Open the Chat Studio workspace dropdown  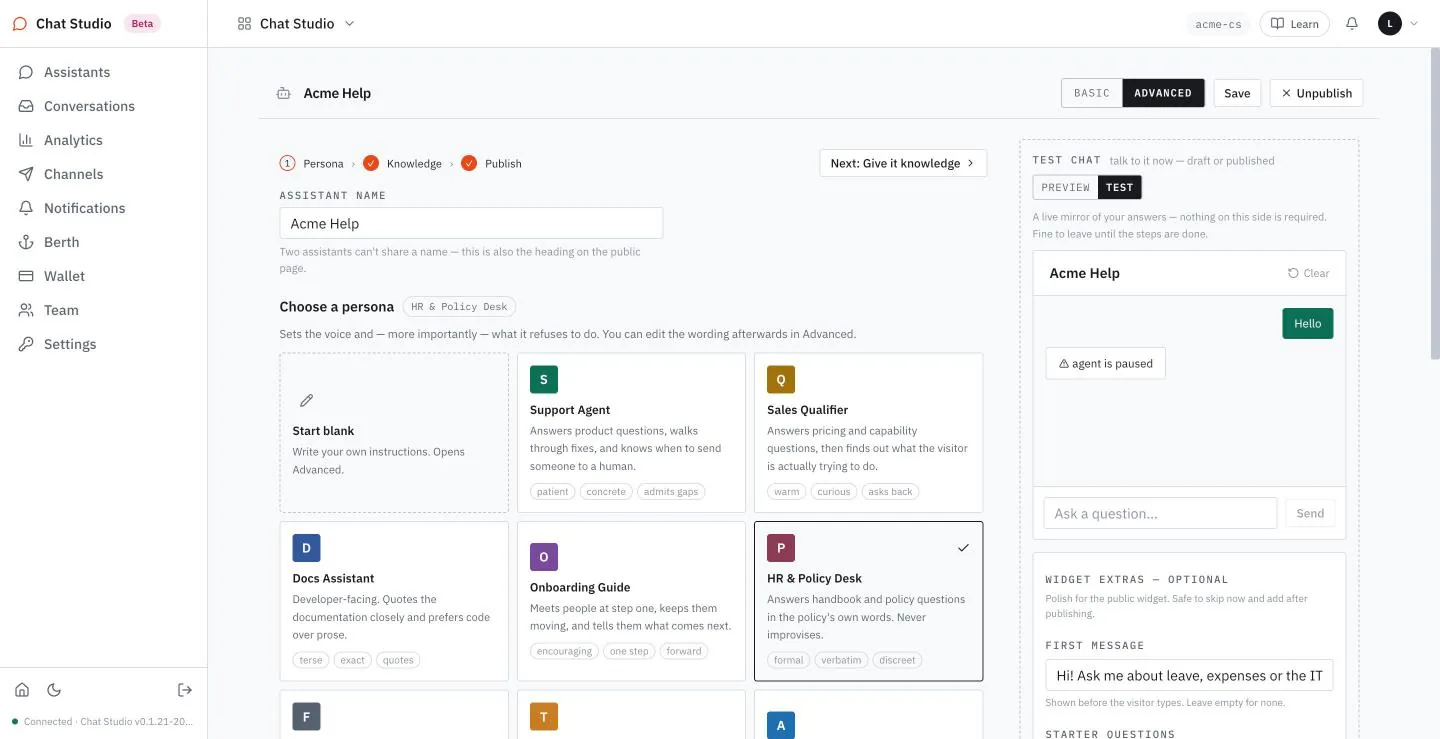(x=296, y=24)
